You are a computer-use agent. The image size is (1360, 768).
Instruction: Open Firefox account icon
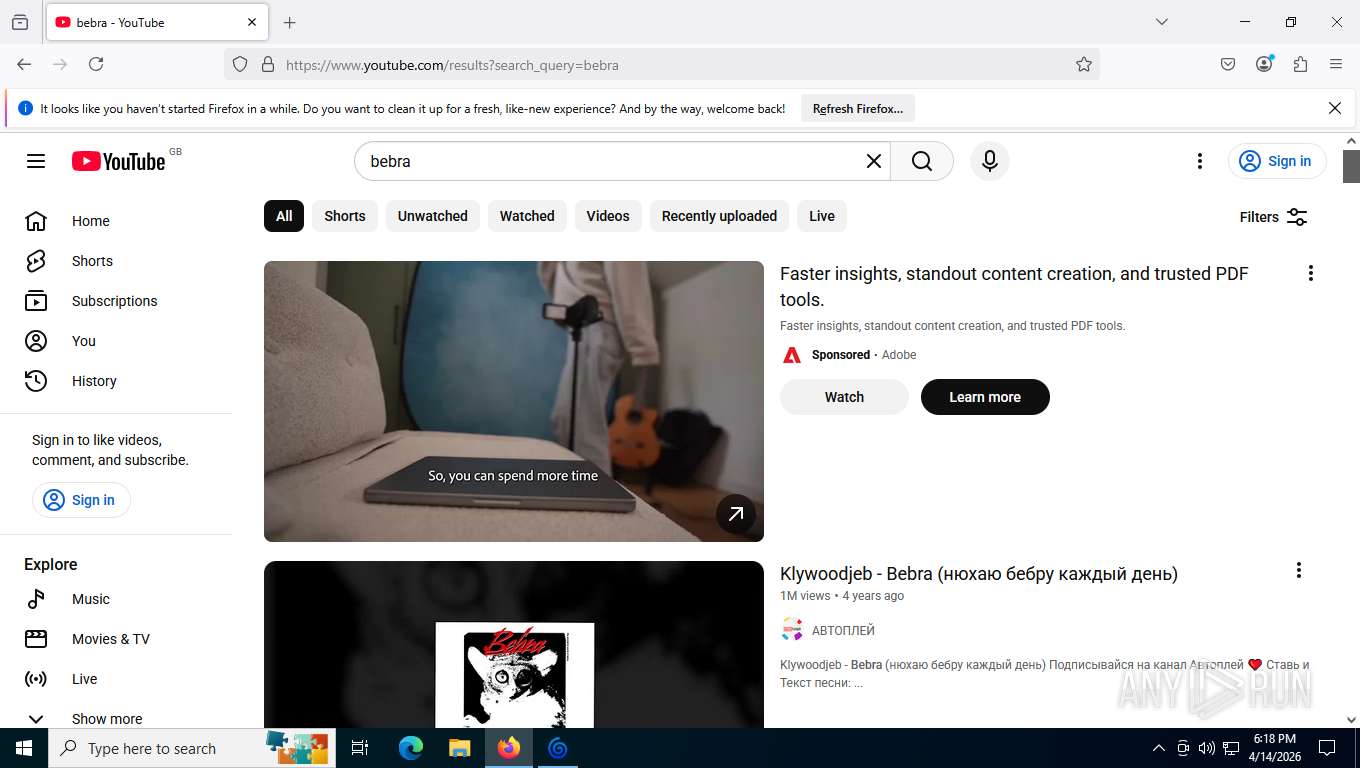[x=1264, y=64]
